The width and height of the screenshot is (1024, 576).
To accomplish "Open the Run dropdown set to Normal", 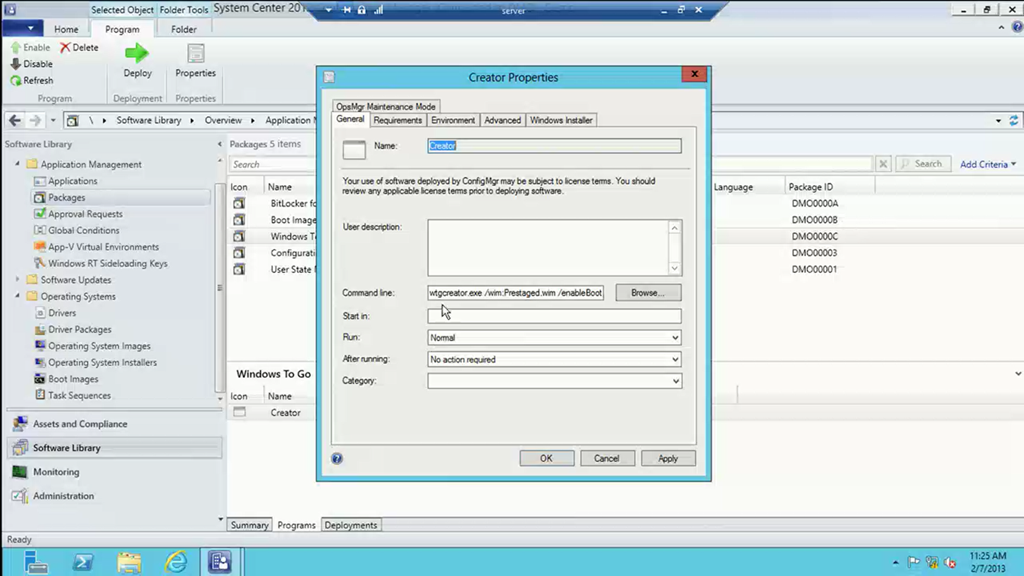I will (554, 338).
